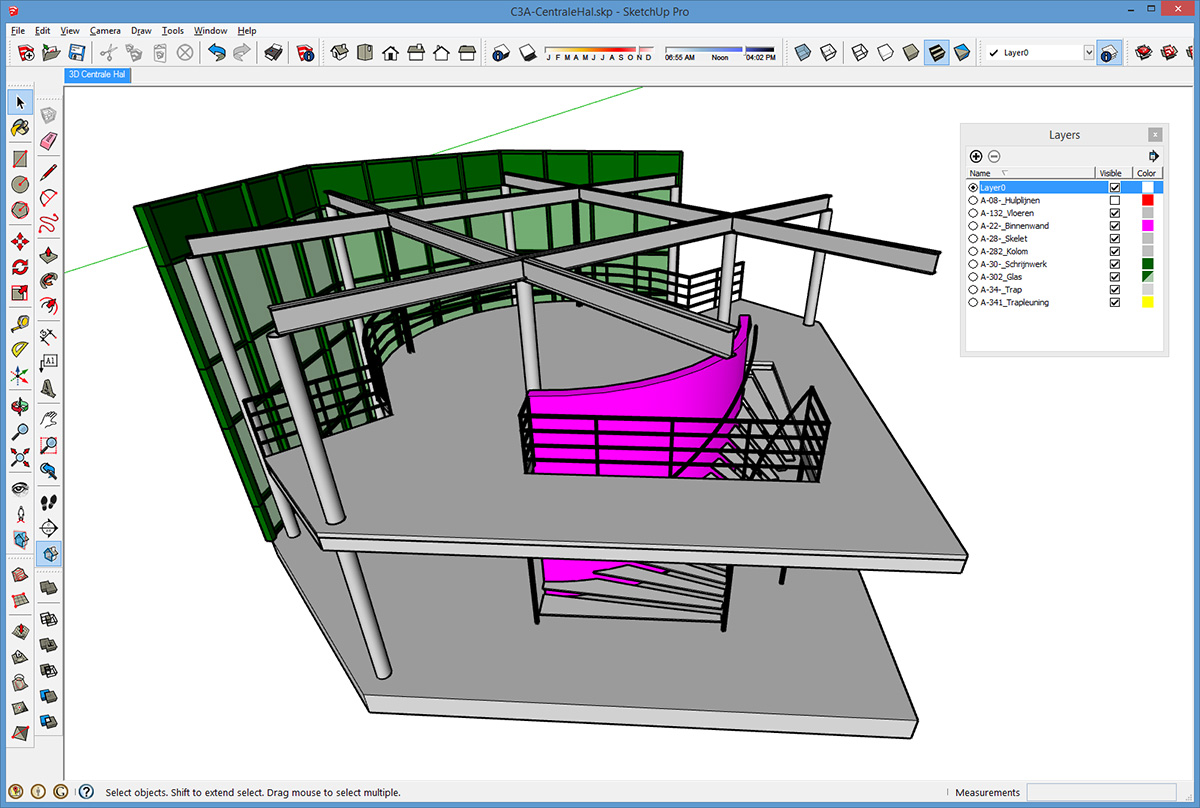The height and width of the screenshot is (808, 1200).
Task: Select the Eraser tool
Action: 48,141
